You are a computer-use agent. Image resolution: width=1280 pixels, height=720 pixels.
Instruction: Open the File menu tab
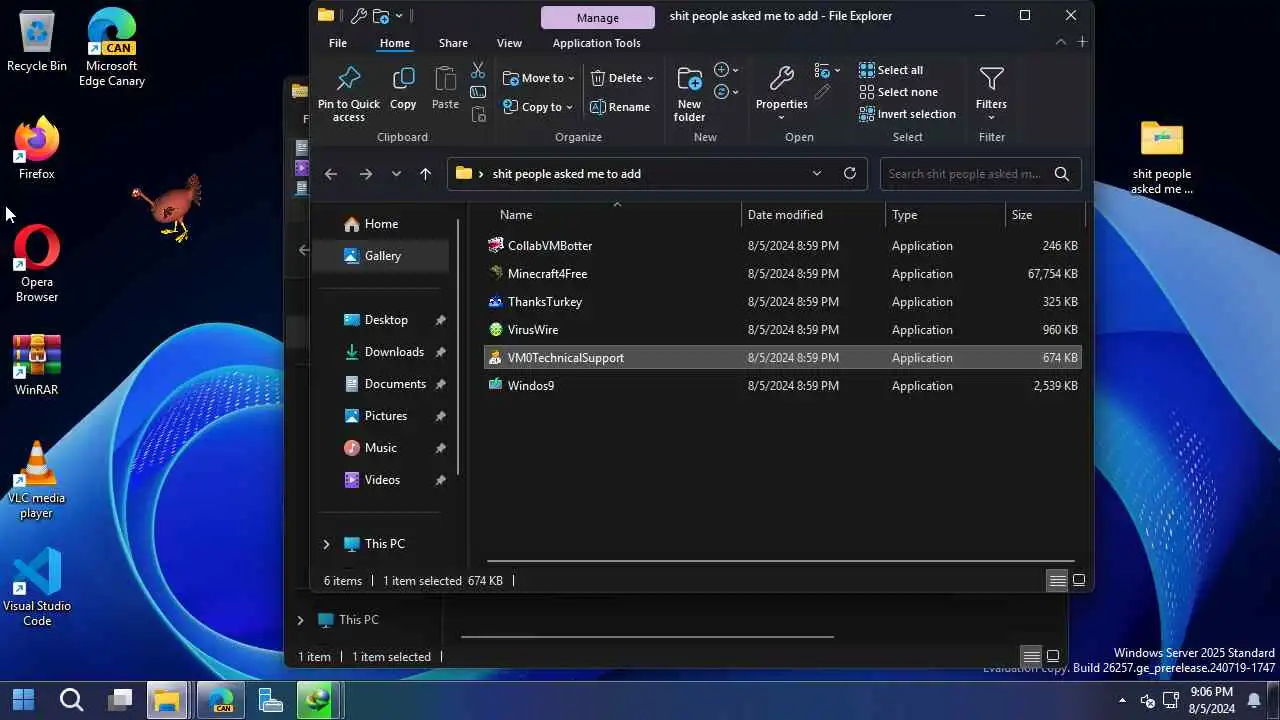click(x=338, y=43)
